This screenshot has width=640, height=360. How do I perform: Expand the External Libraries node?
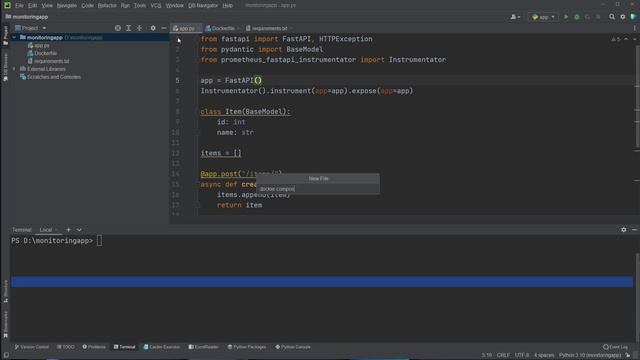click(x=15, y=69)
